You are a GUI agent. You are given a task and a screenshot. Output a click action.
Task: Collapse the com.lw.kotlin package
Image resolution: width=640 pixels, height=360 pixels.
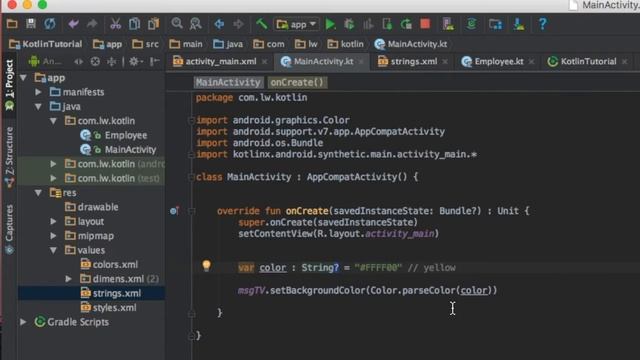(x=53, y=121)
